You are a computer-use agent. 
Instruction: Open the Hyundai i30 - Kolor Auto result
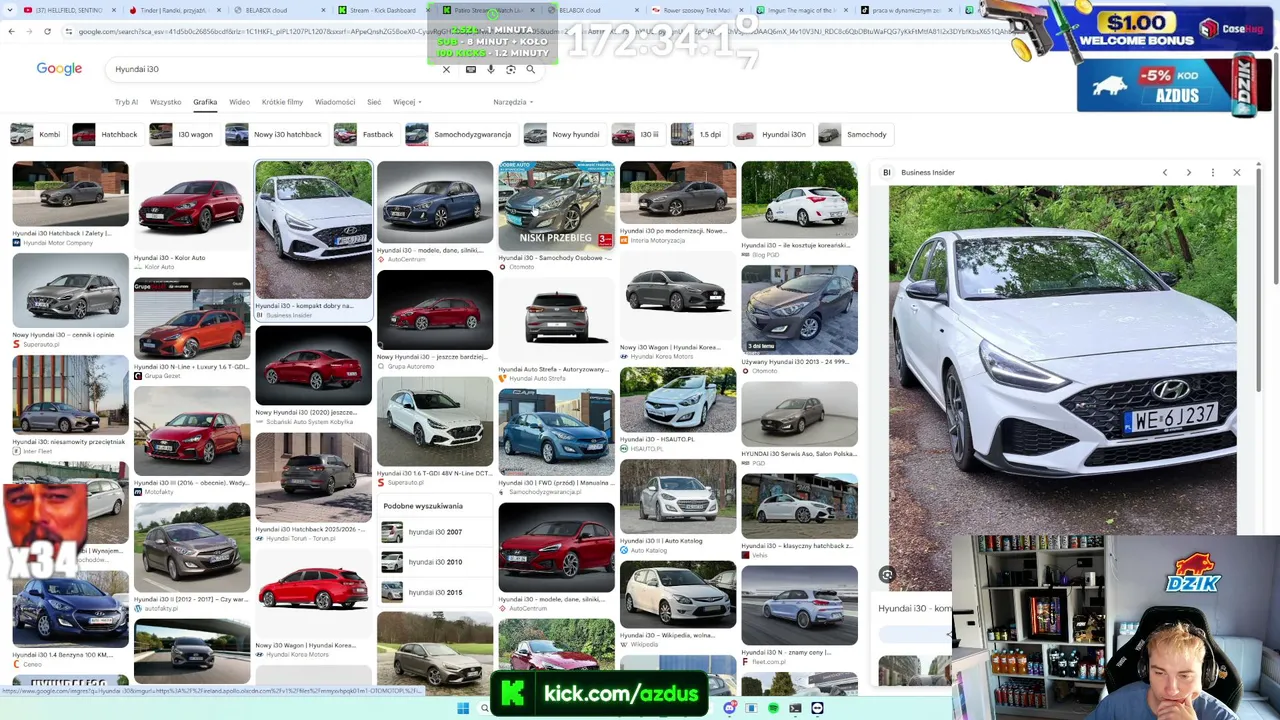[x=191, y=215]
